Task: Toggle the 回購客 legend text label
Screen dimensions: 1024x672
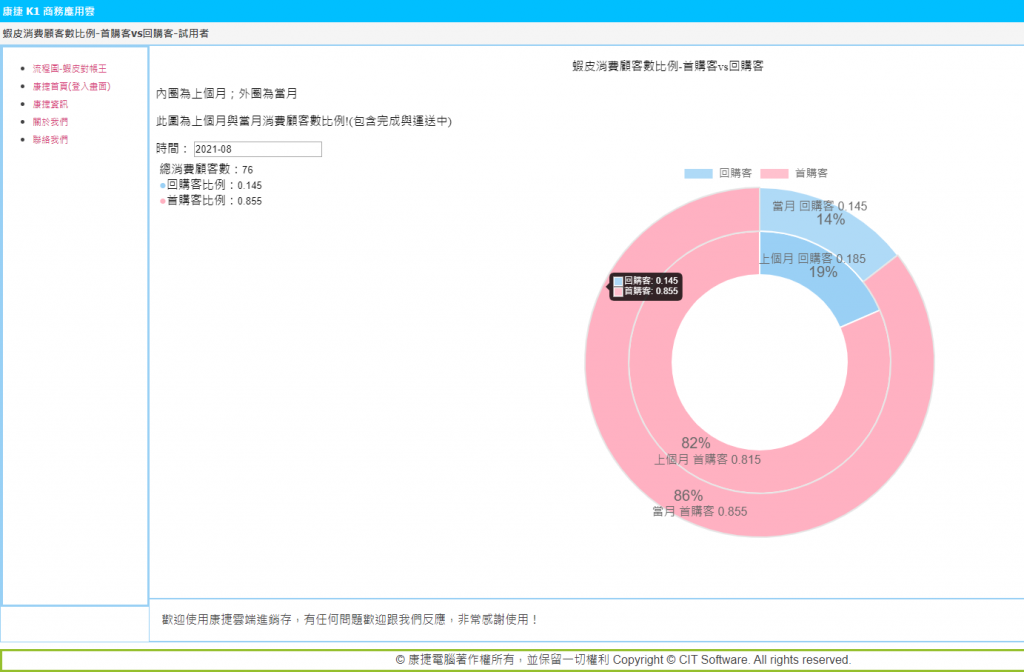Action: click(736, 173)
